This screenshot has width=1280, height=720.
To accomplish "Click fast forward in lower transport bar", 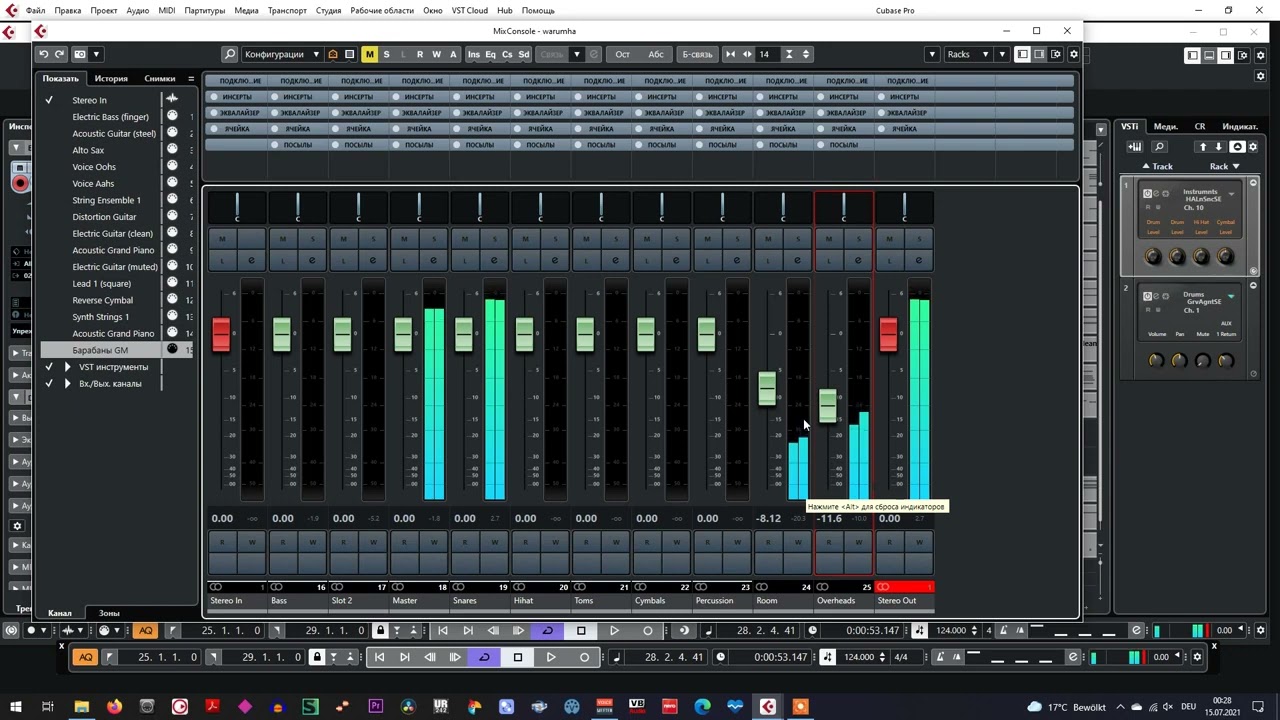I will tap(454, 657).
